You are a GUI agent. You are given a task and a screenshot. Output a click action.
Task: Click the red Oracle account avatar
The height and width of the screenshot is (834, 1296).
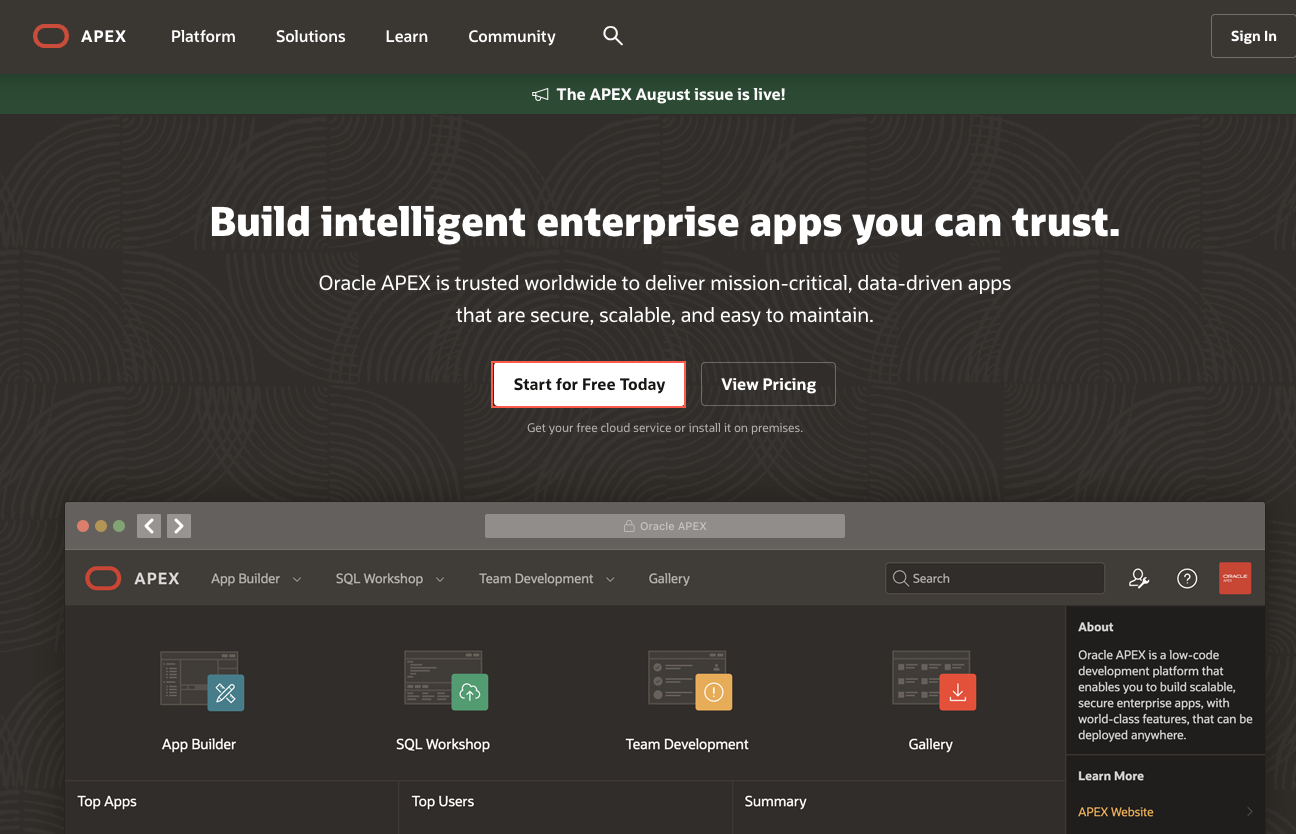(1235, 578)
